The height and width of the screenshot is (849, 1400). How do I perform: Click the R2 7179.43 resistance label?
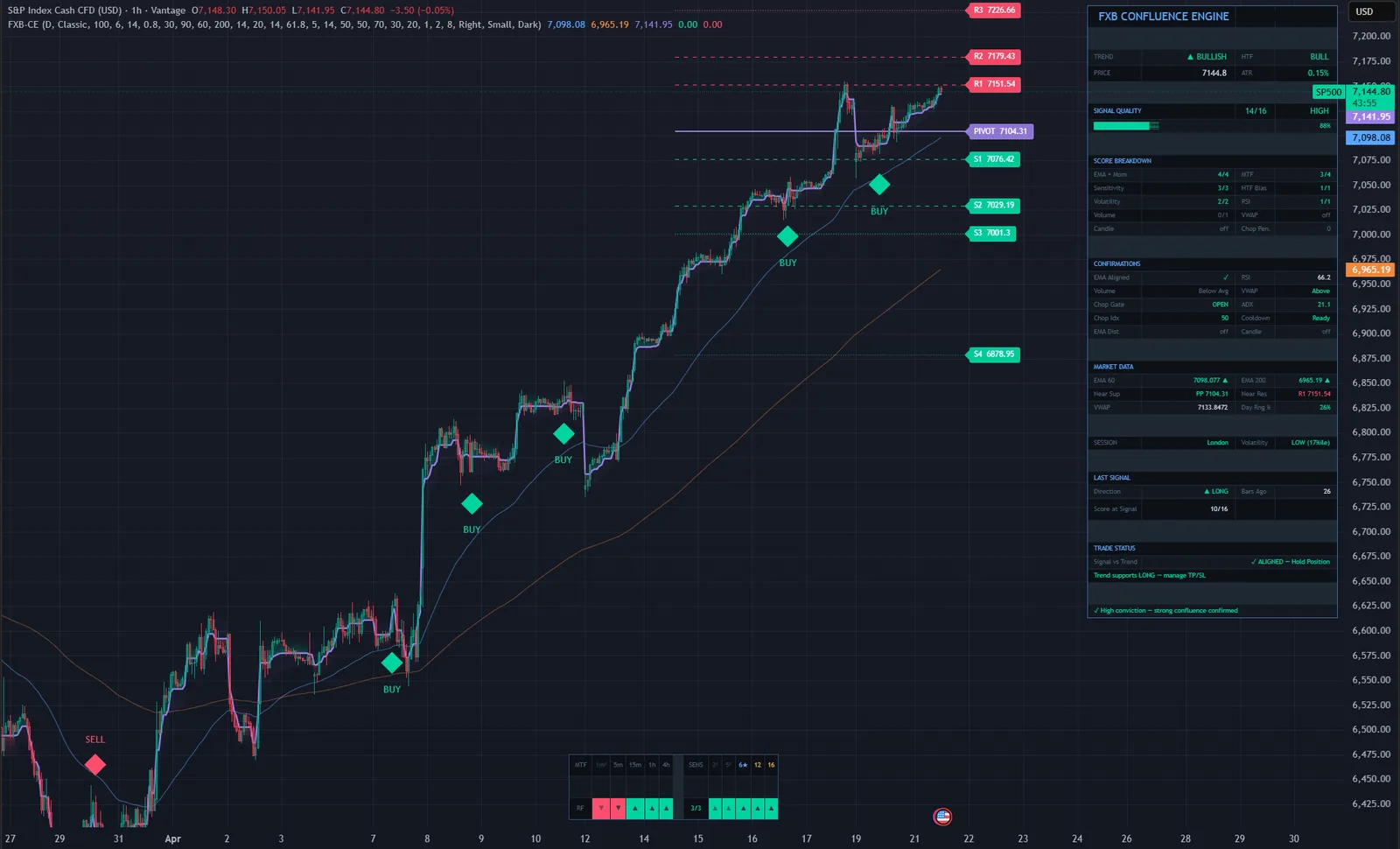coord(994,56)
